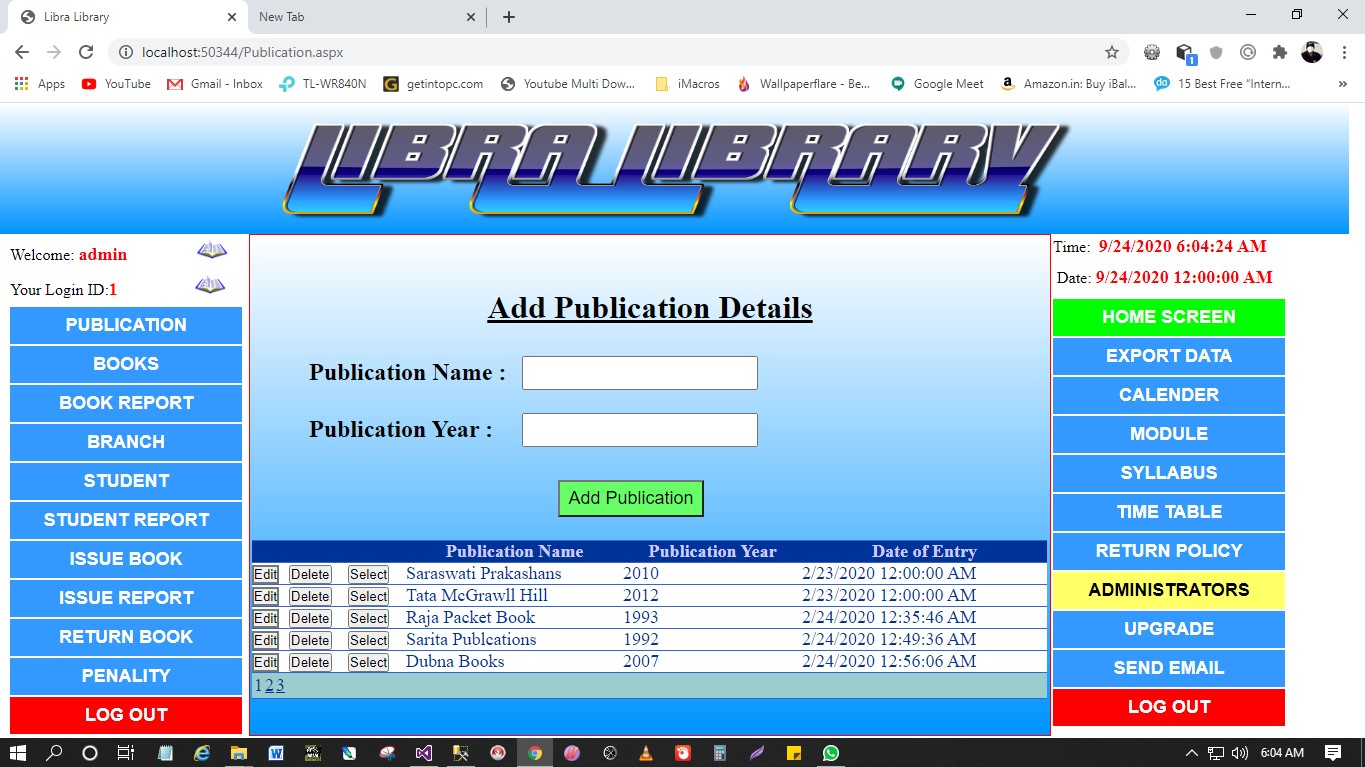
Task: Expand the hidden bookmarks overflow chevron
Action: pyautogui.click(x=1342, y=84)
